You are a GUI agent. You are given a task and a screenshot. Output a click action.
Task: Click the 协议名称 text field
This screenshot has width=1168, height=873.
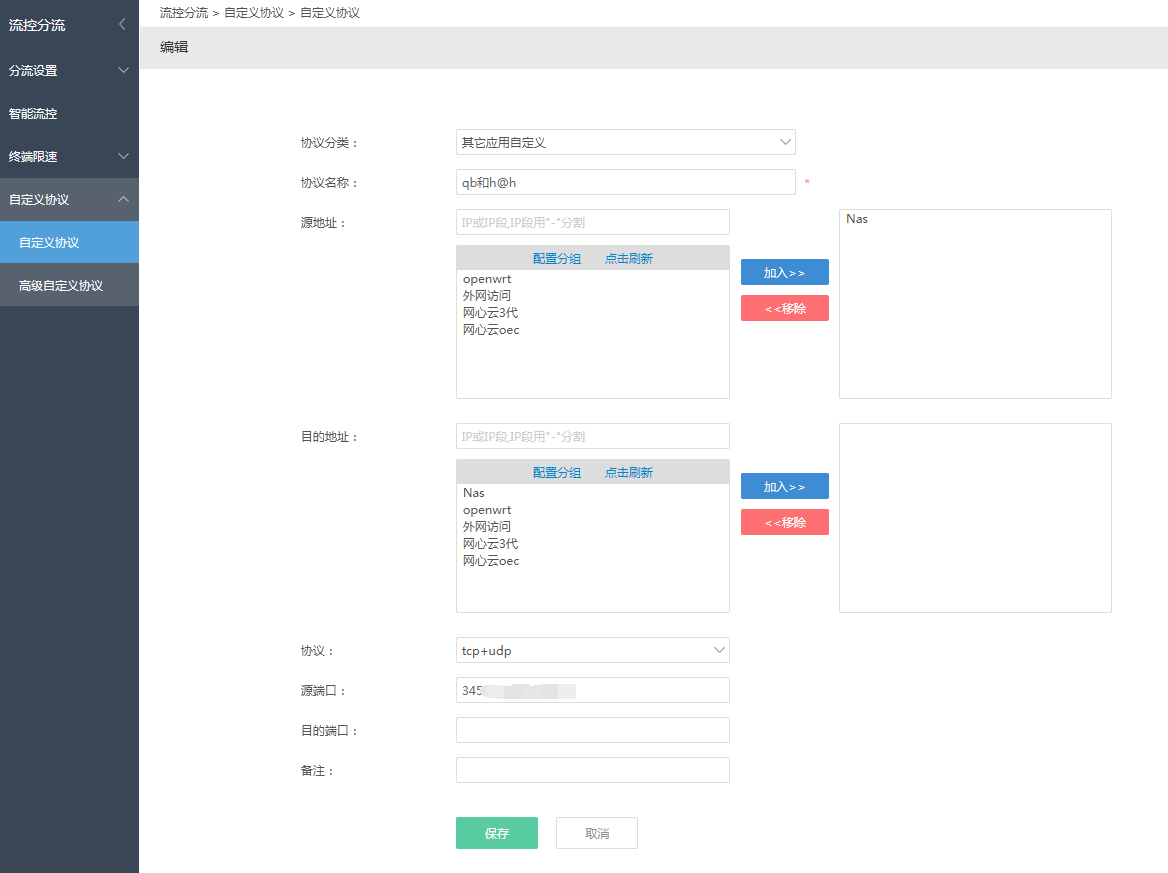[x=625, y=183]
